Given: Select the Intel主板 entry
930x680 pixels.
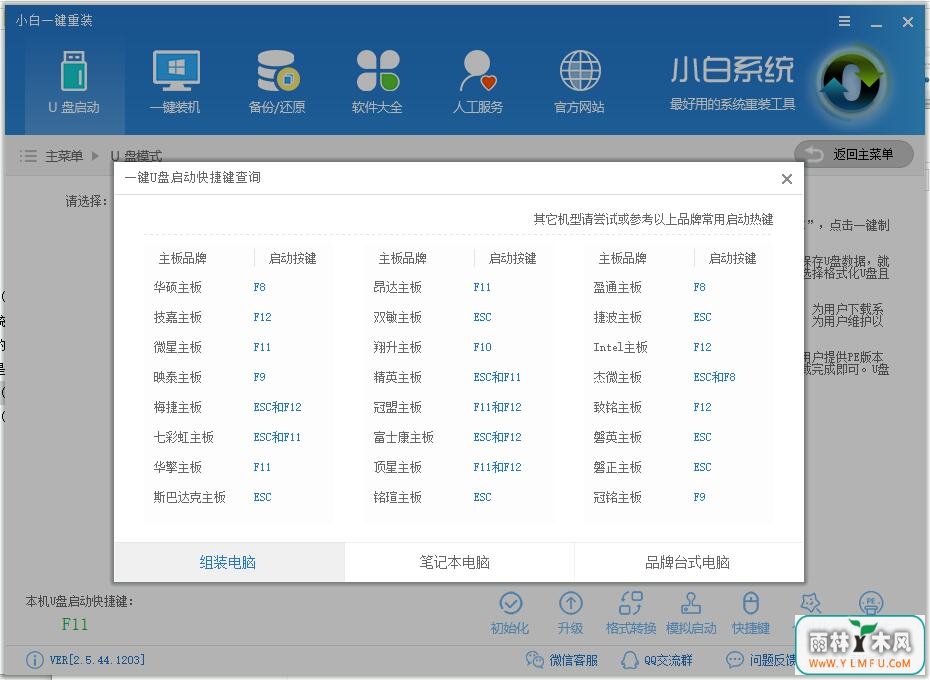Looking at the screenshot, I should (x=620, y=347).
